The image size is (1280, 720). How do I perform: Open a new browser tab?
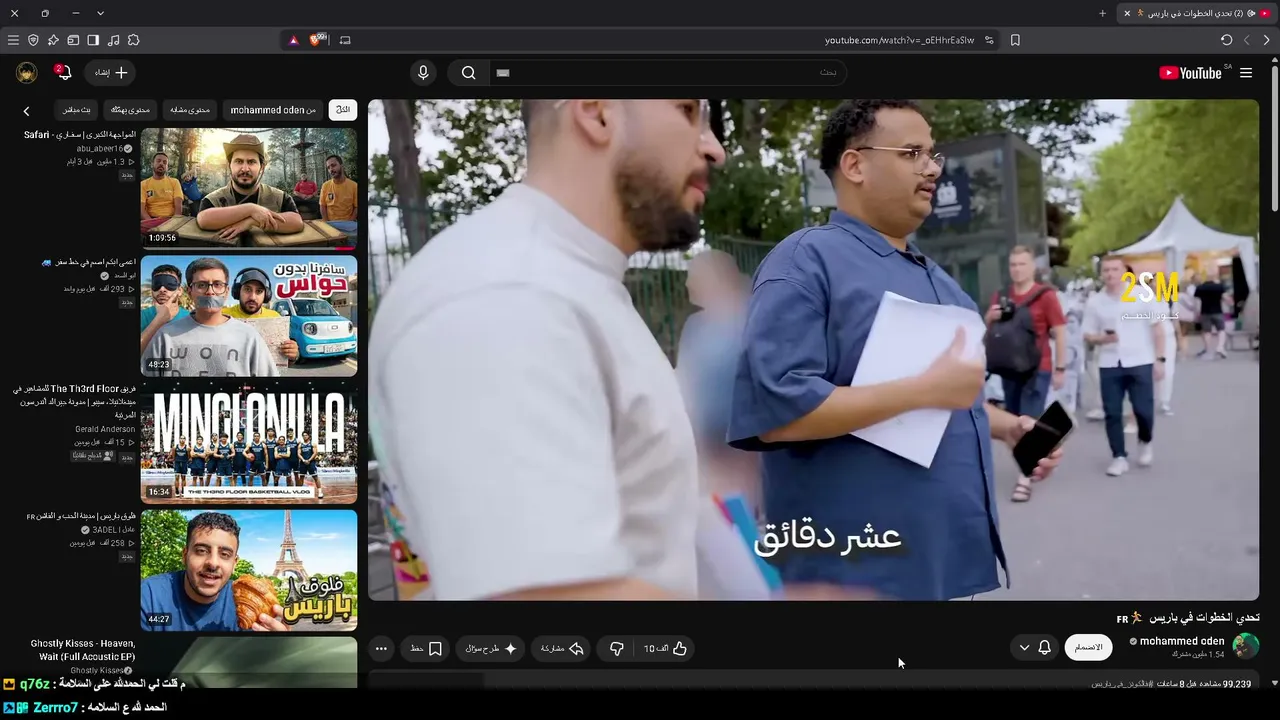[1102, 13]
